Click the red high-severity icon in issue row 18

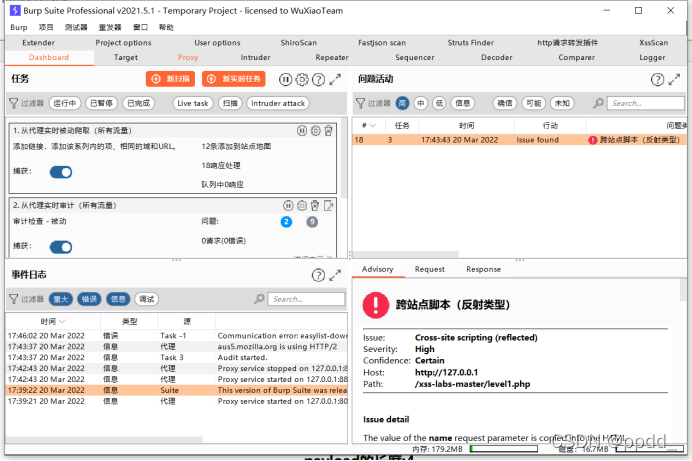point(593,140)
